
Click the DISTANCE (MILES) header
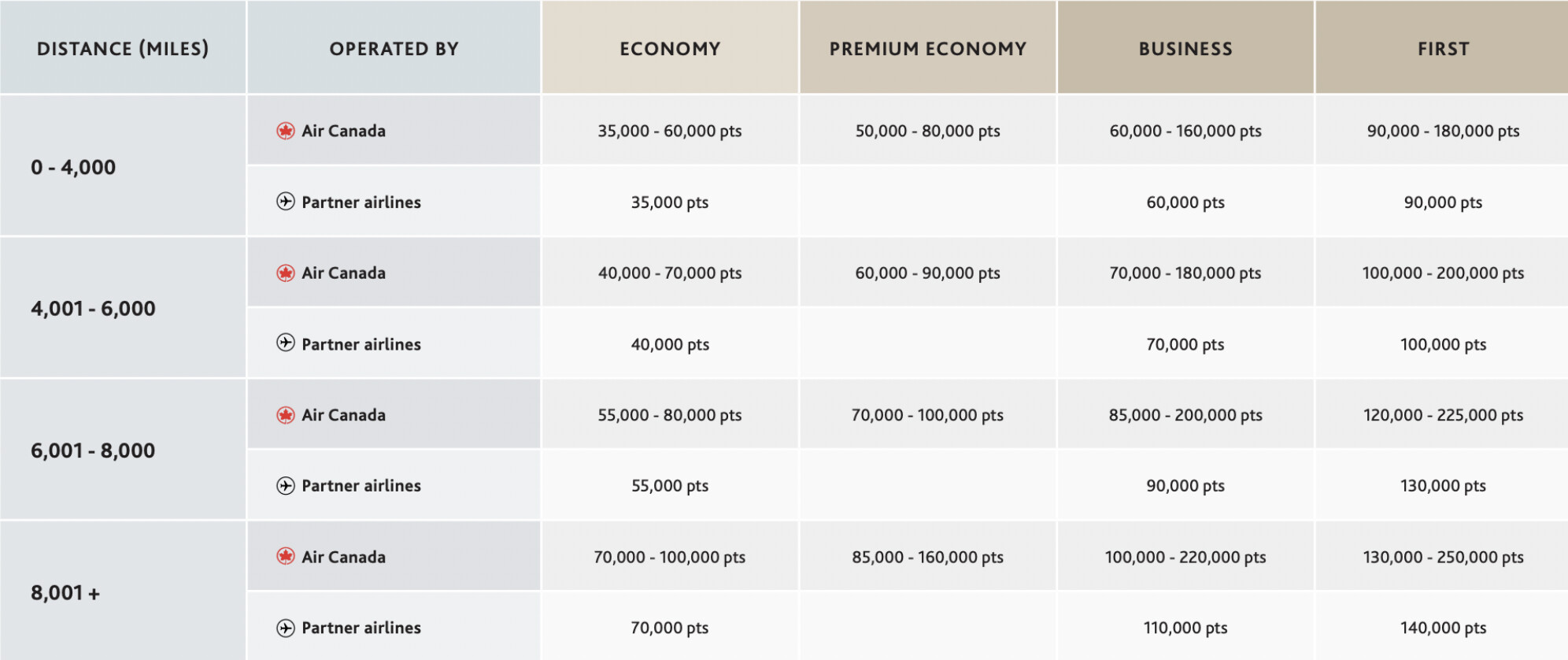pyautogui.click(x=123, y=47)
